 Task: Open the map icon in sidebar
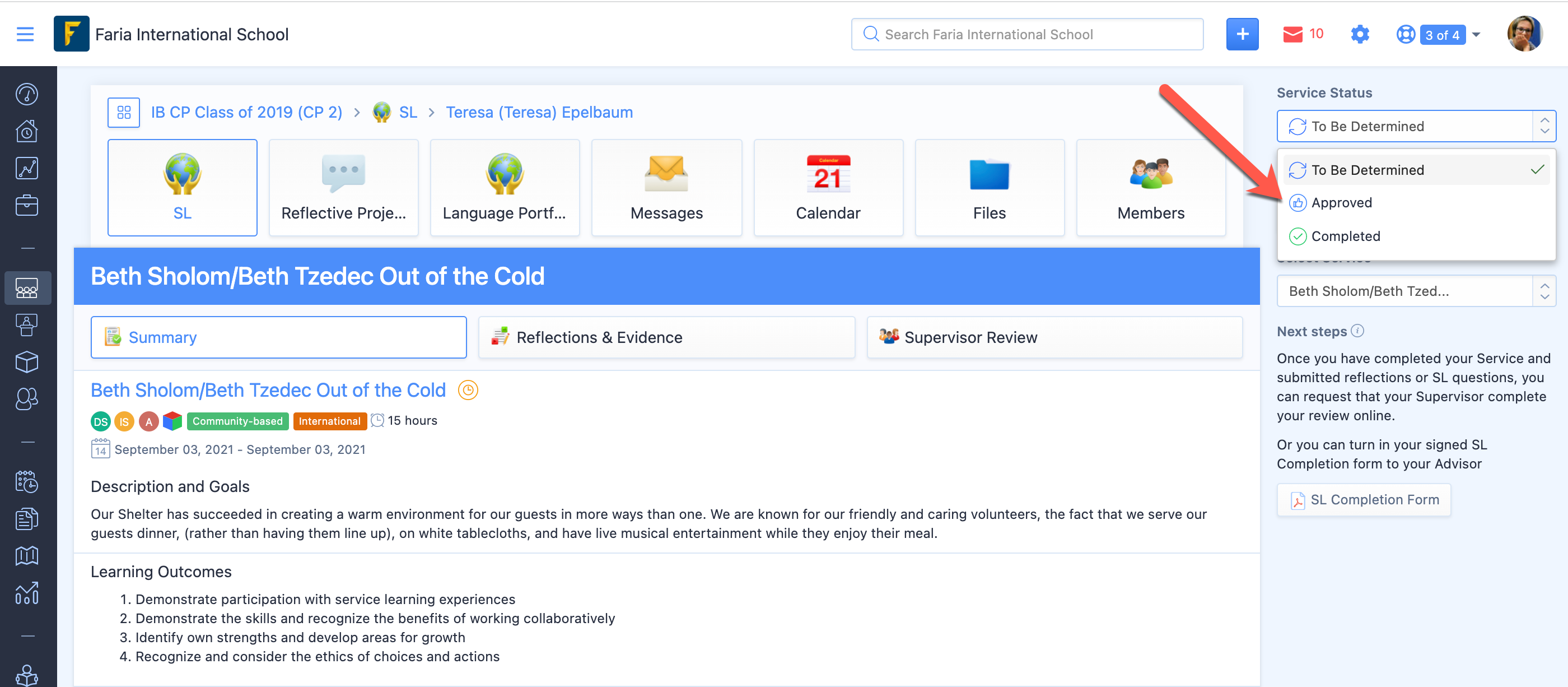27,555
